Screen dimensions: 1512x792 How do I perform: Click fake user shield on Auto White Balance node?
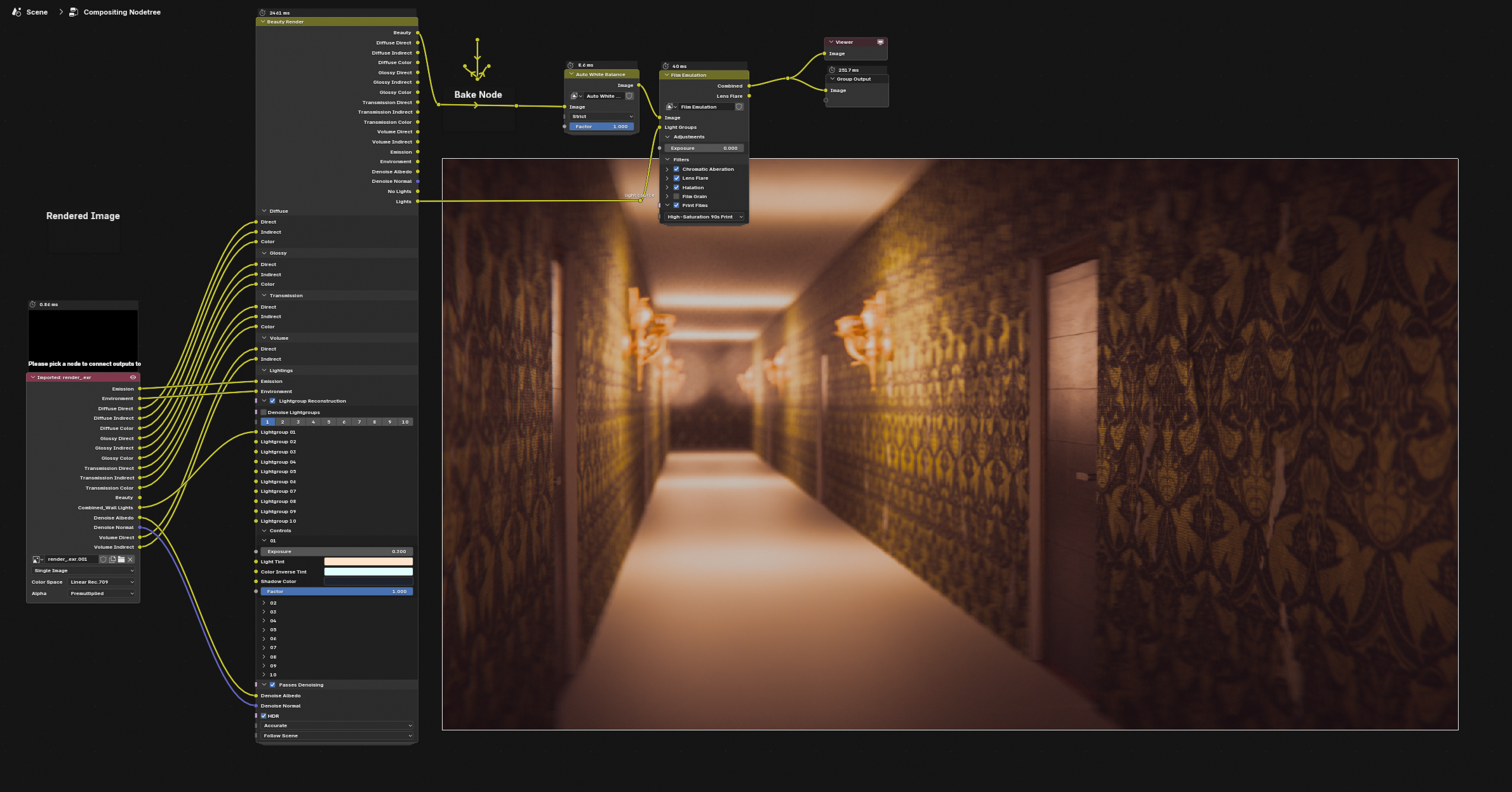click(x=629, y=96)
